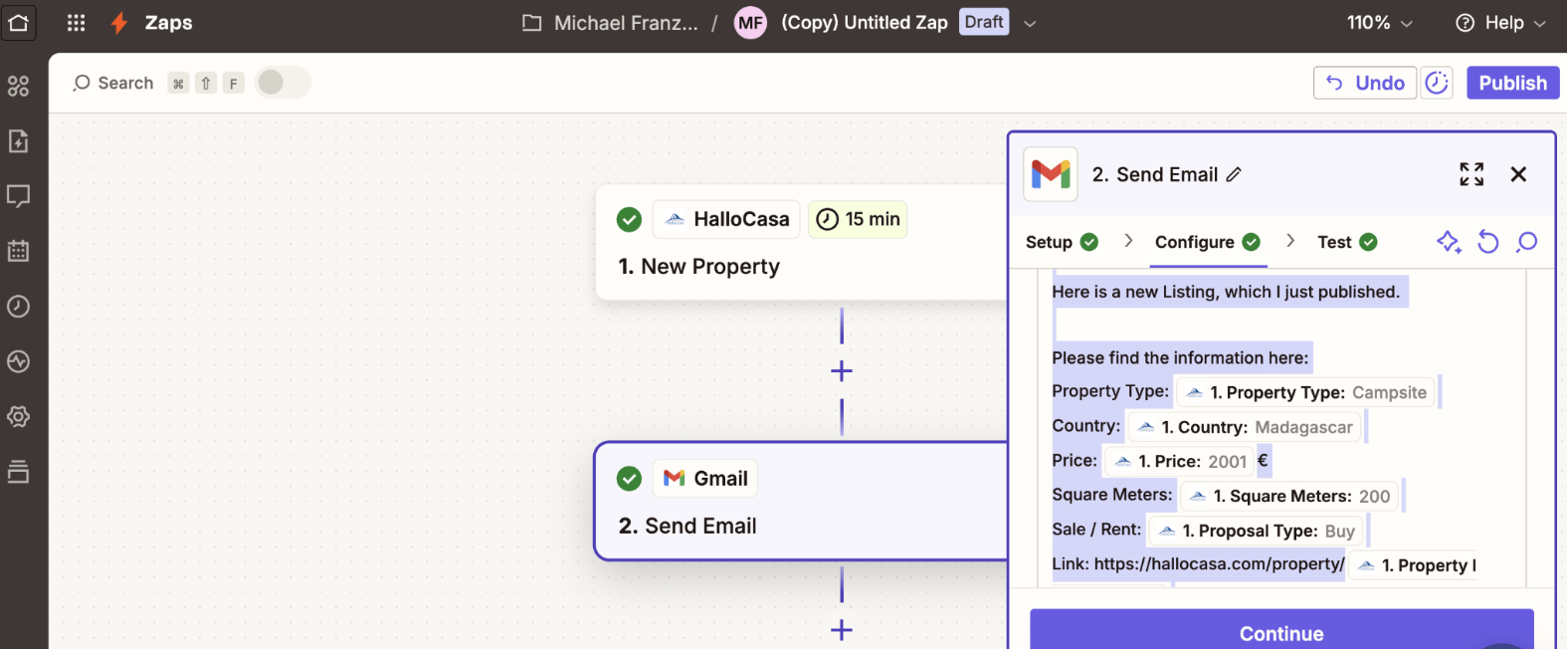The height and width of the screenshot is (649, 1568).
Task: Click the Undo button
Action: coord(1365,83)
